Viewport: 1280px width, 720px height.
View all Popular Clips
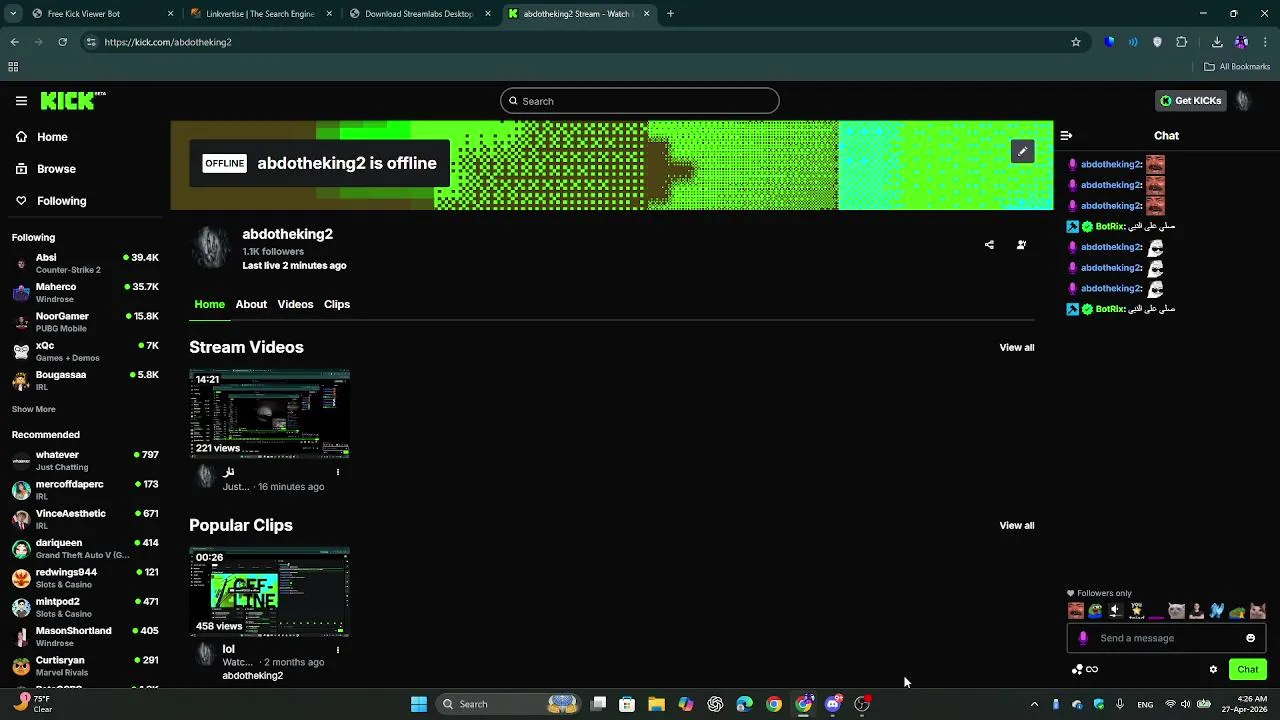coord(1017,525)
